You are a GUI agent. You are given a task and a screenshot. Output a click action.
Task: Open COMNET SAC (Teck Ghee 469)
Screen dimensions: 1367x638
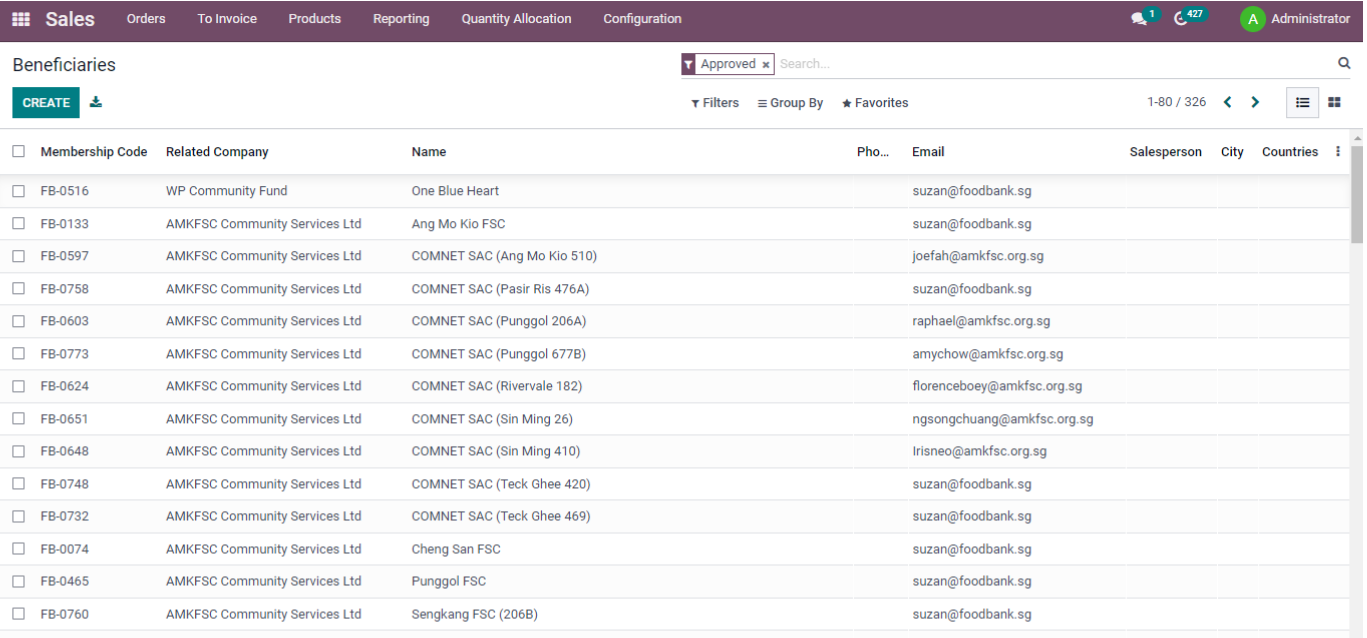coord(501,516)
